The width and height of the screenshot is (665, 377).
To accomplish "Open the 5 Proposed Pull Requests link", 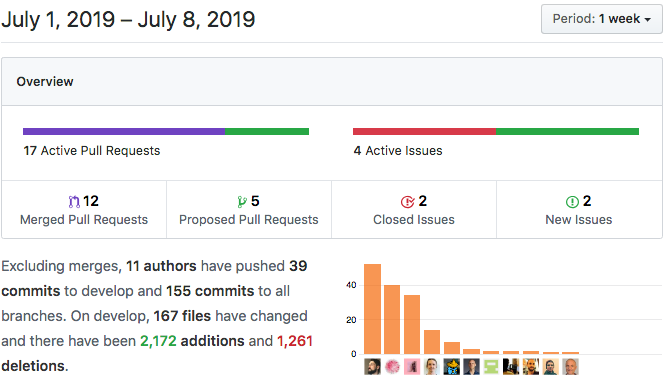I will pos(249,210).
